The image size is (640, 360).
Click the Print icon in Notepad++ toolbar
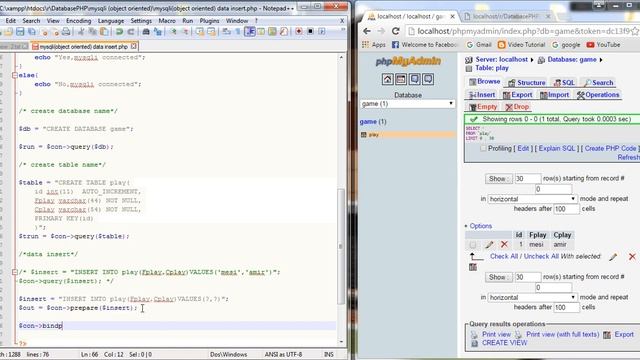pyautogui.click(x=66, y=32)
